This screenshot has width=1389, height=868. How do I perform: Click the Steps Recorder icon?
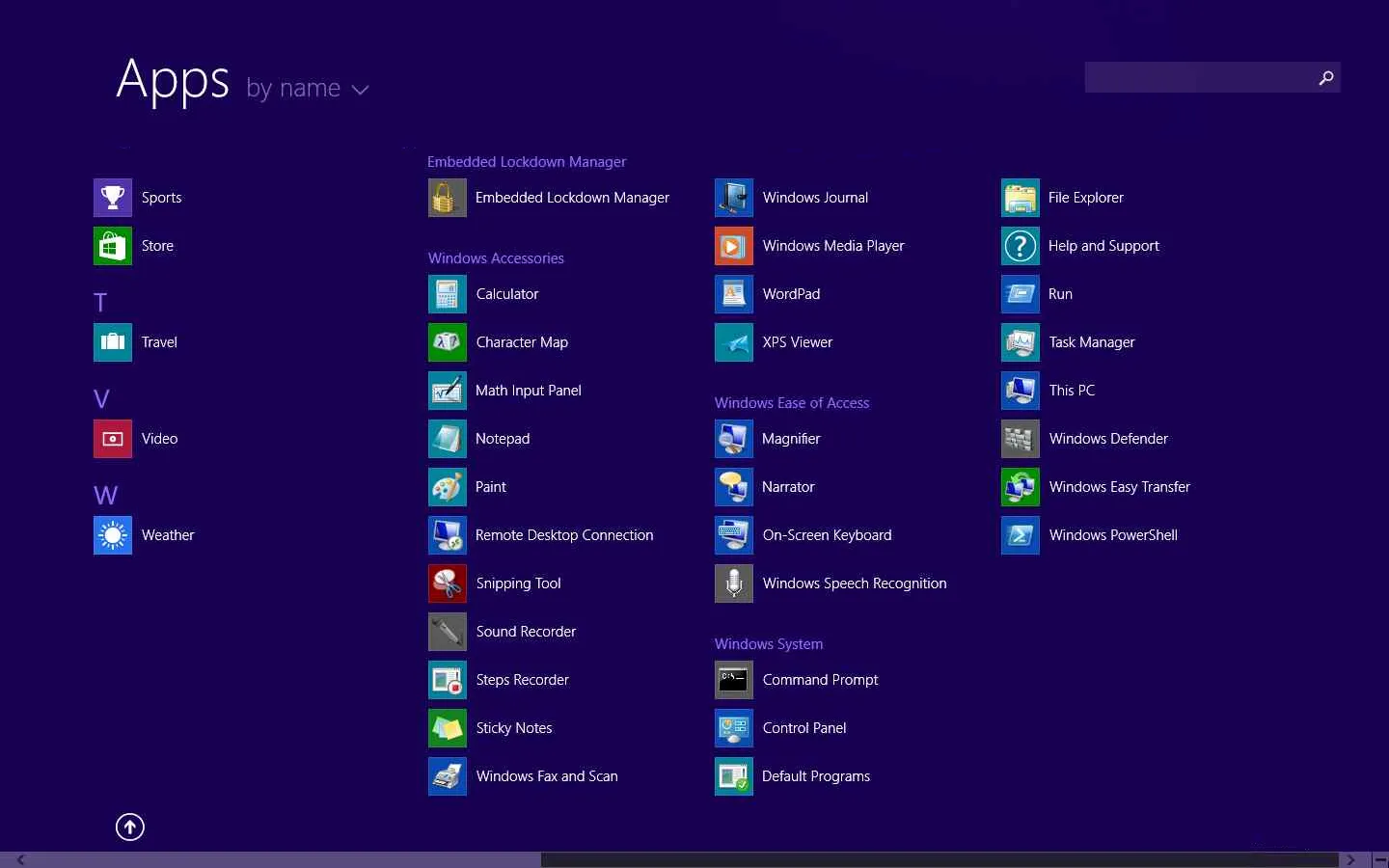(448, 680)
